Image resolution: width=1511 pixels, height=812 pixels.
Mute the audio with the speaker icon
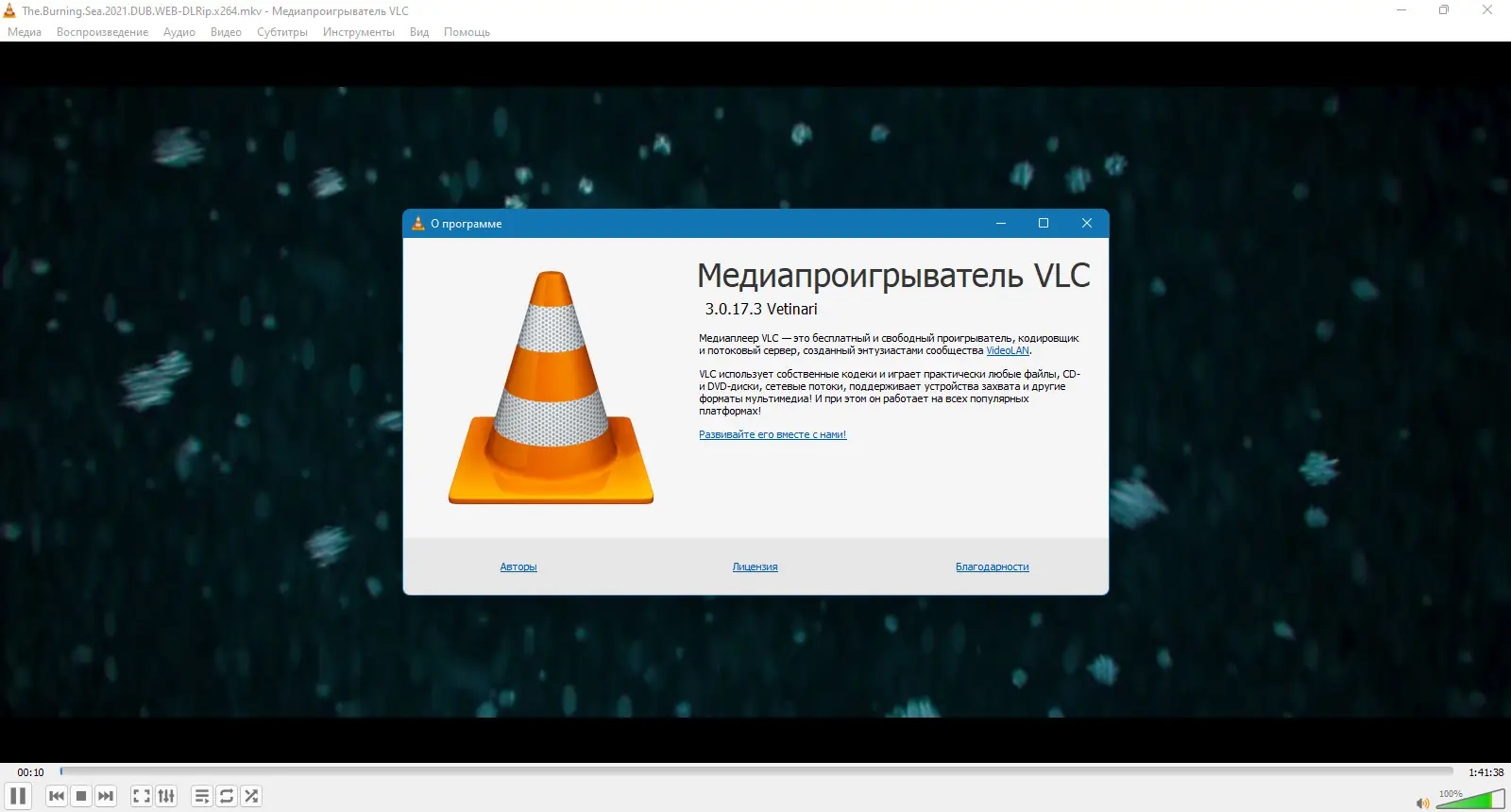pyautogui.click(x=1422, y=804)
